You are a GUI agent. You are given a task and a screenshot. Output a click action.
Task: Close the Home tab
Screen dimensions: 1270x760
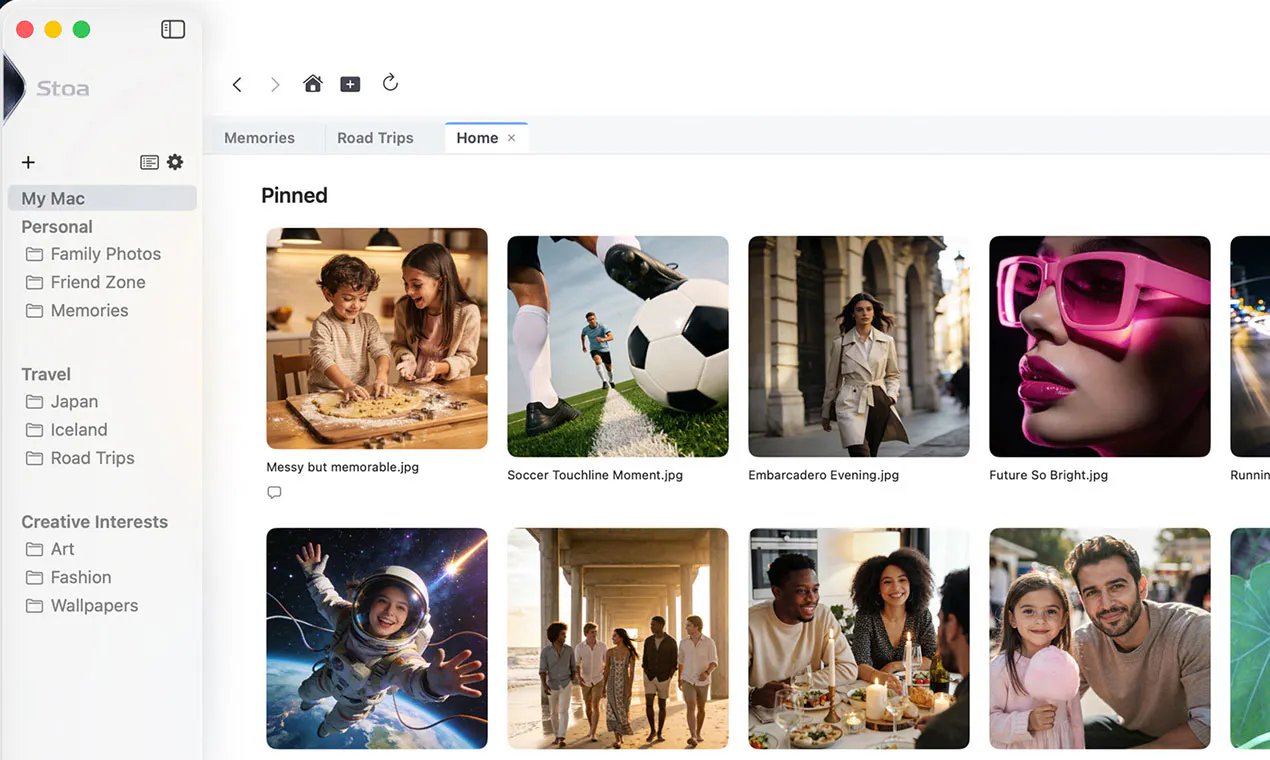pos(511,138)
